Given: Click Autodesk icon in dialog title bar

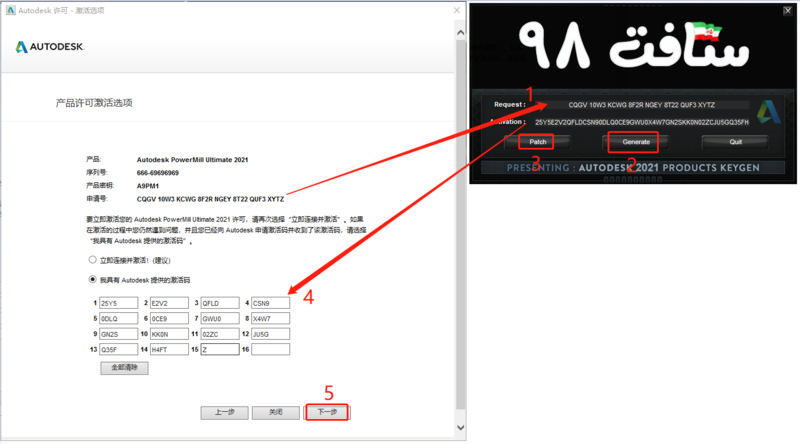Looking at the screenshot, I should point(11,10).
